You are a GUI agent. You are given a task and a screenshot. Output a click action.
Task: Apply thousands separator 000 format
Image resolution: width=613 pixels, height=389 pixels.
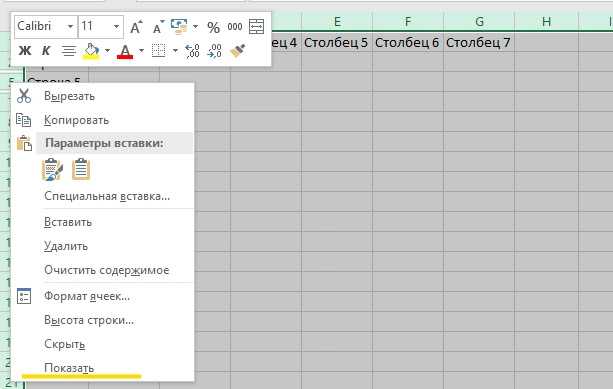click(x=235, y=27)
